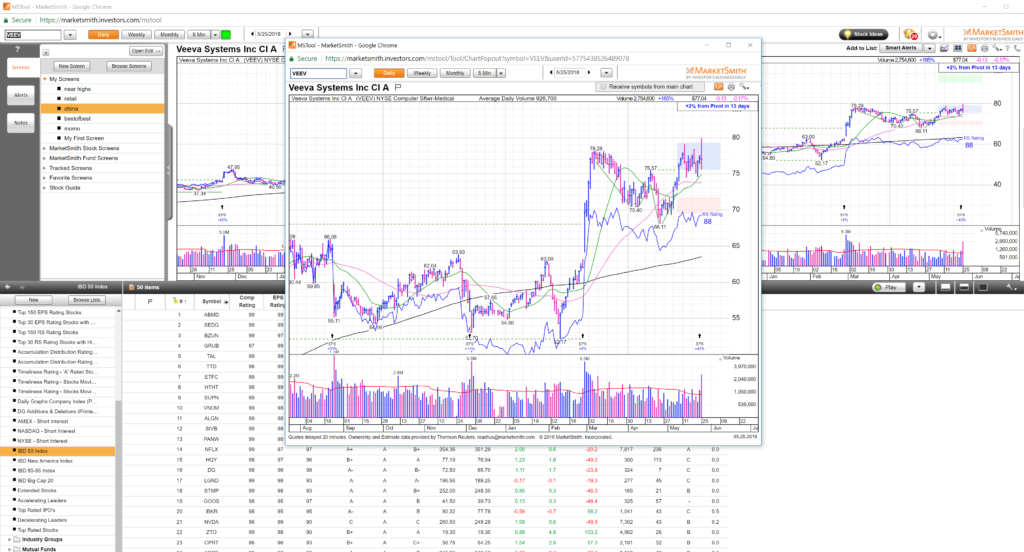Open main window symbol dropdown next to VEEV

coord(70,35)
